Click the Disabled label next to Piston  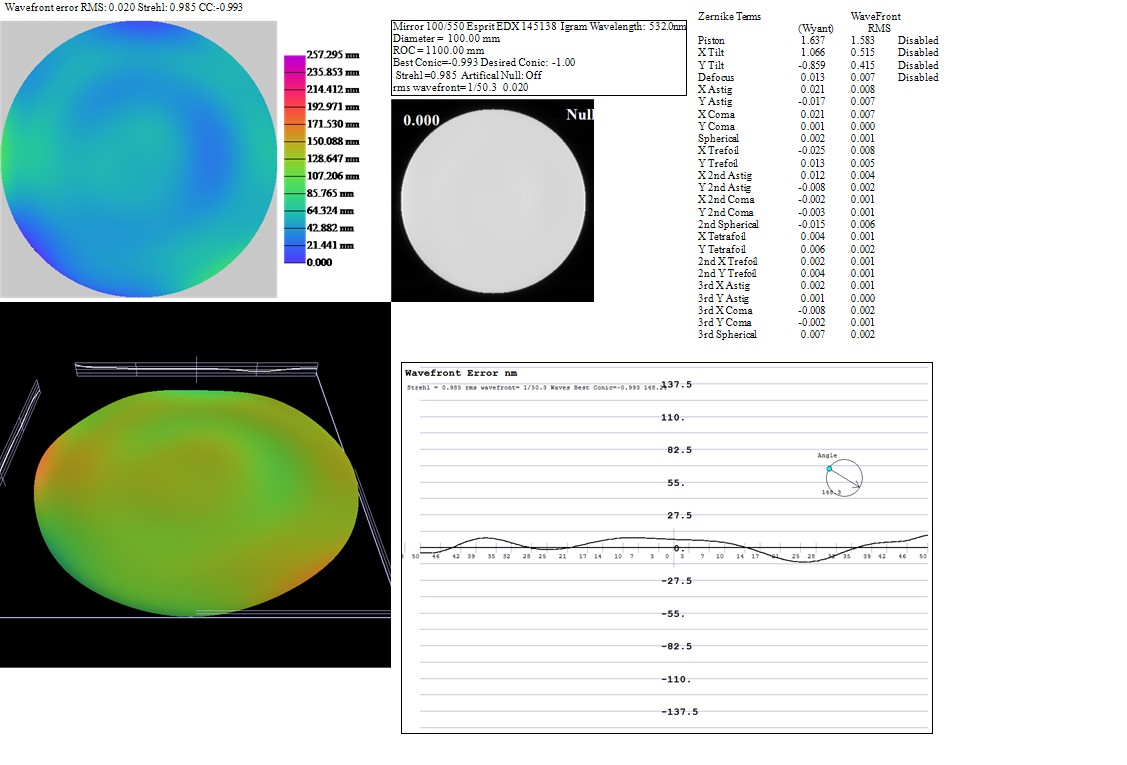tap(917, 40)
